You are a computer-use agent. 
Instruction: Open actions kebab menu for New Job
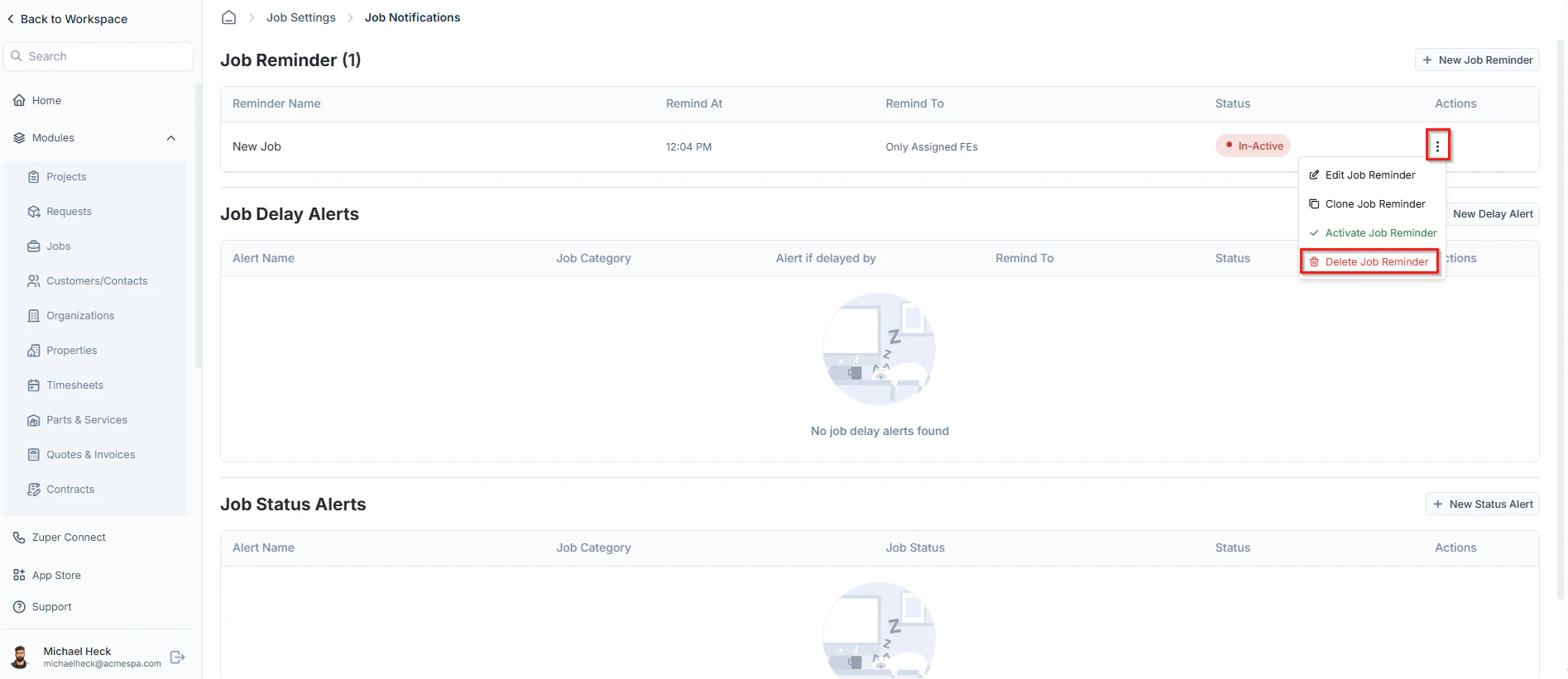(1437, 146)
